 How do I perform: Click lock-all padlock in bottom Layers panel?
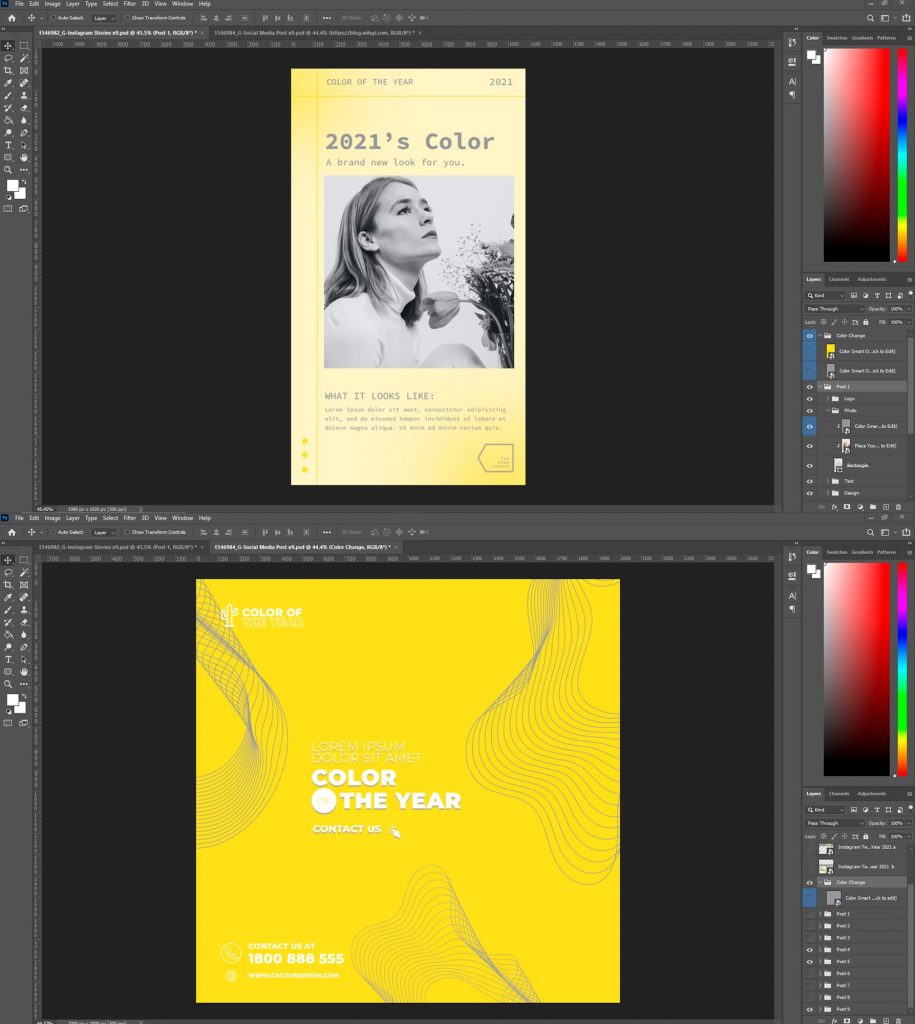[x=866, y=837]
